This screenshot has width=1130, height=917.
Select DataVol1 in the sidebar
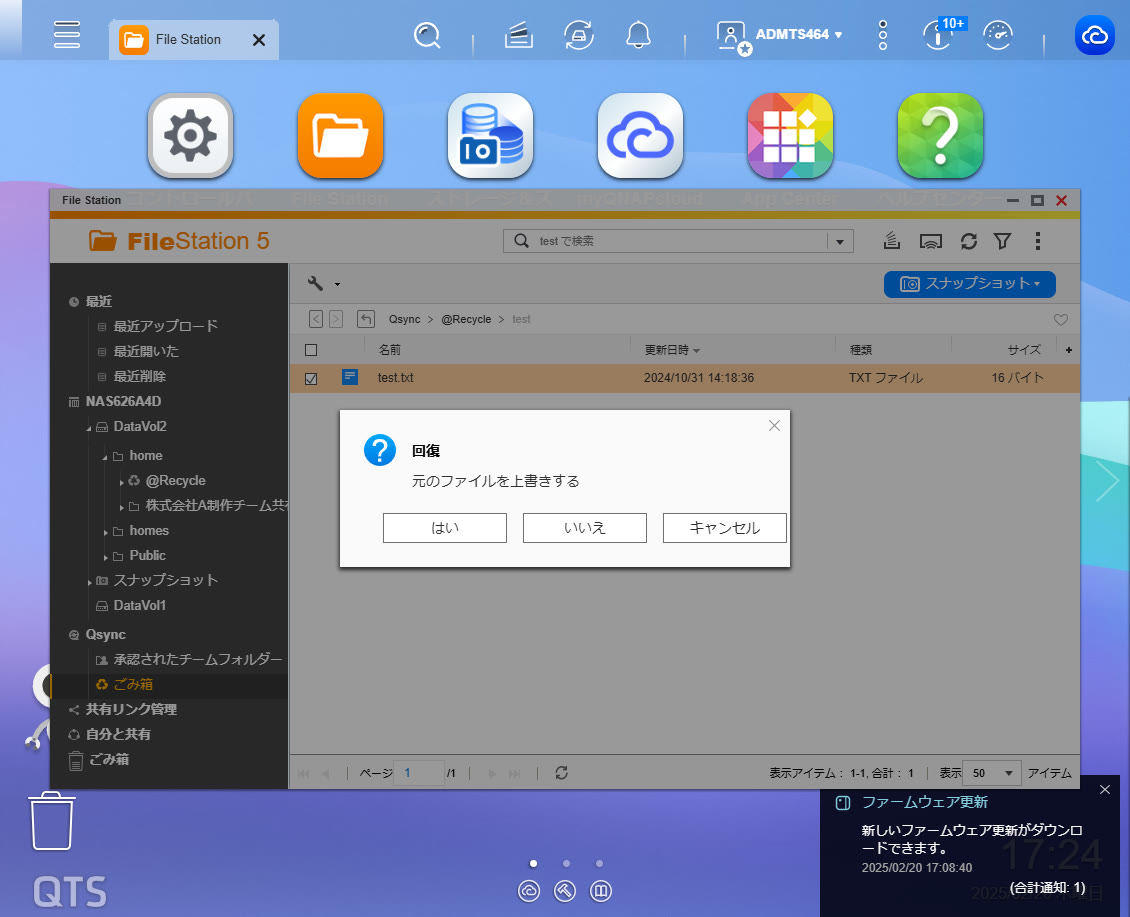(x=139, y=606)
